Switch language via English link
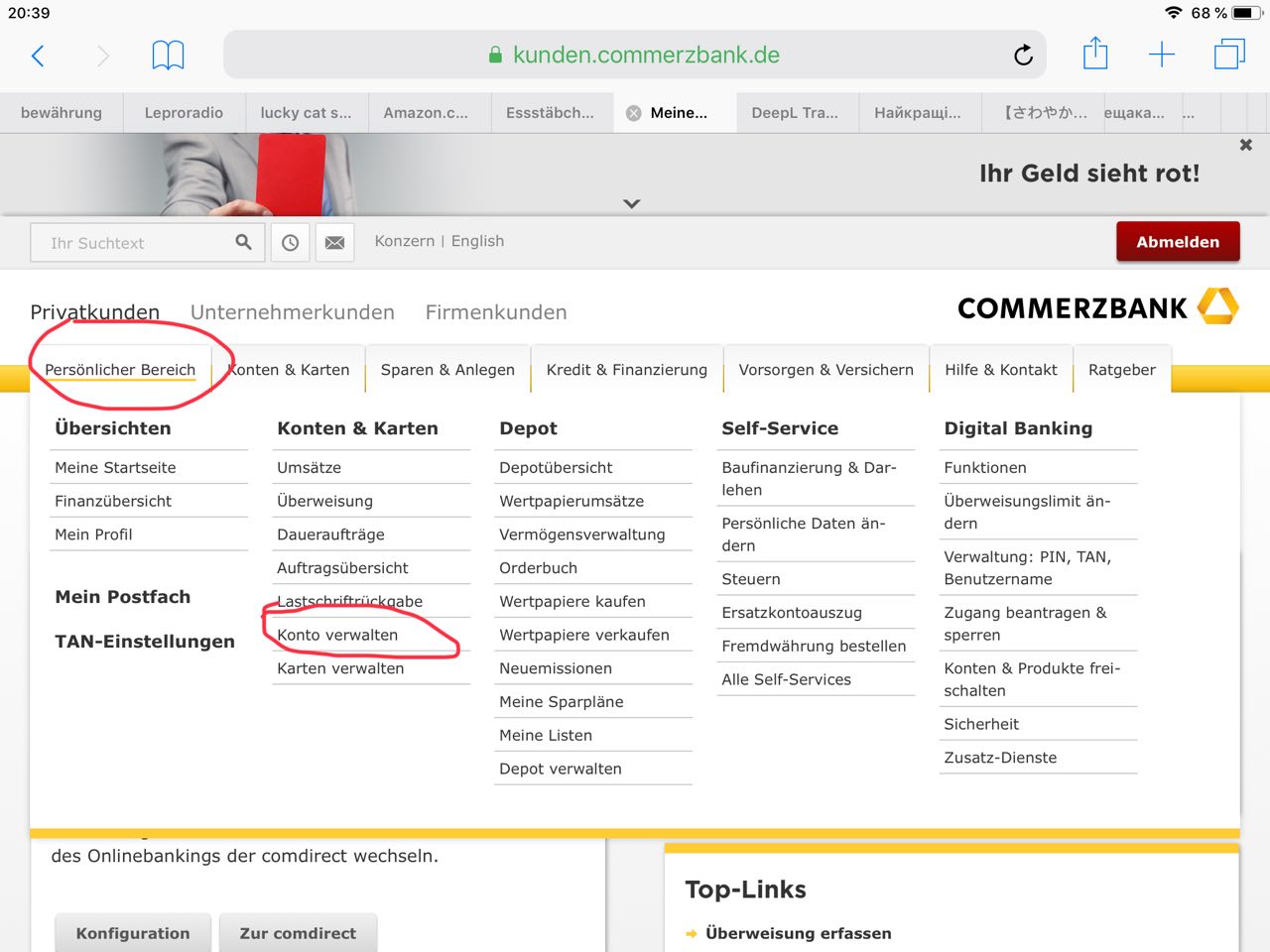The width and height of the screenshot is (1270, 952). [x=477, y=241]
